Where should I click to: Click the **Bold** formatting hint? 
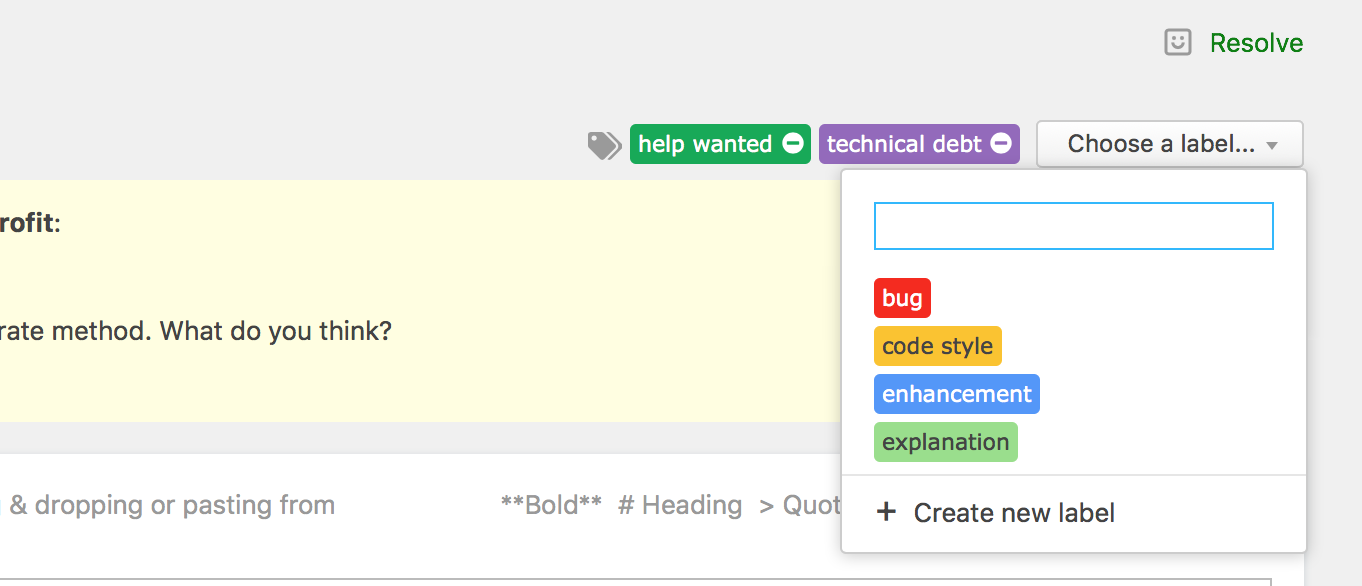coord(551,505)
